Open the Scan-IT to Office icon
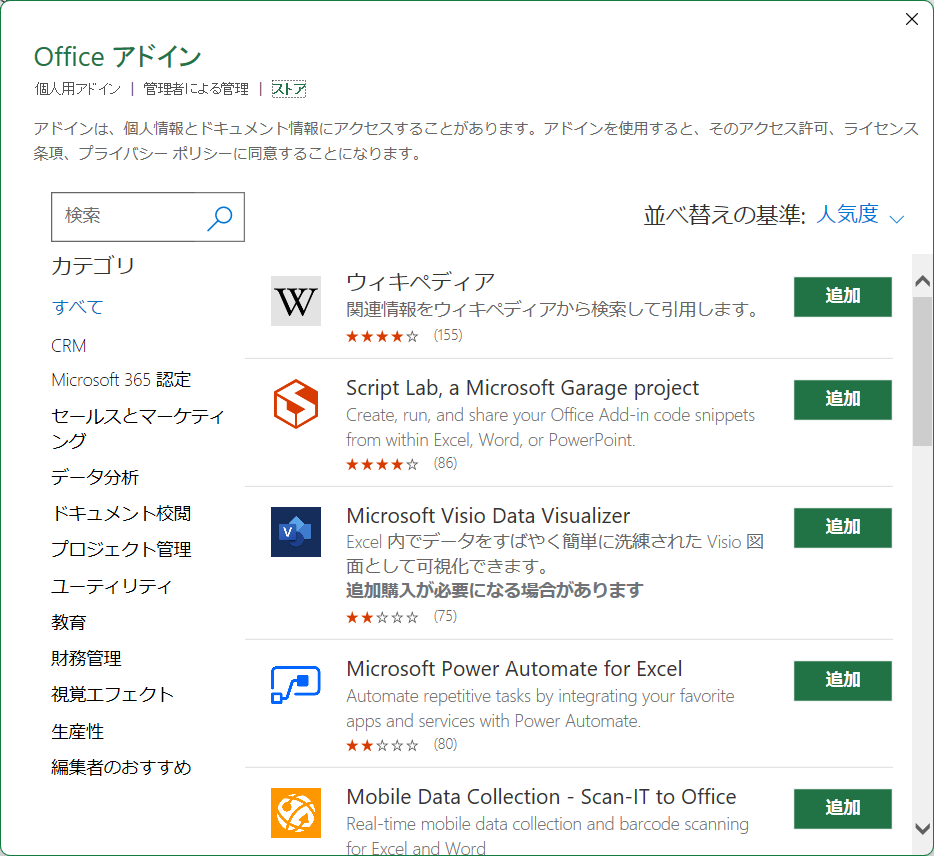The width and height of the screenshot is (934, 856). 295,813
